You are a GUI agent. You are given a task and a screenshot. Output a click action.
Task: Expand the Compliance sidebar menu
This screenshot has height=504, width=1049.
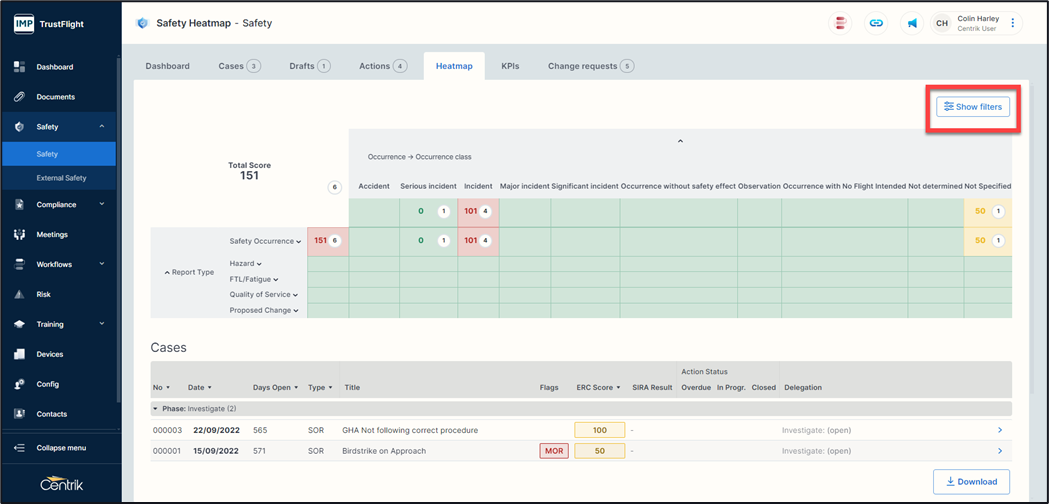point(60,205)
